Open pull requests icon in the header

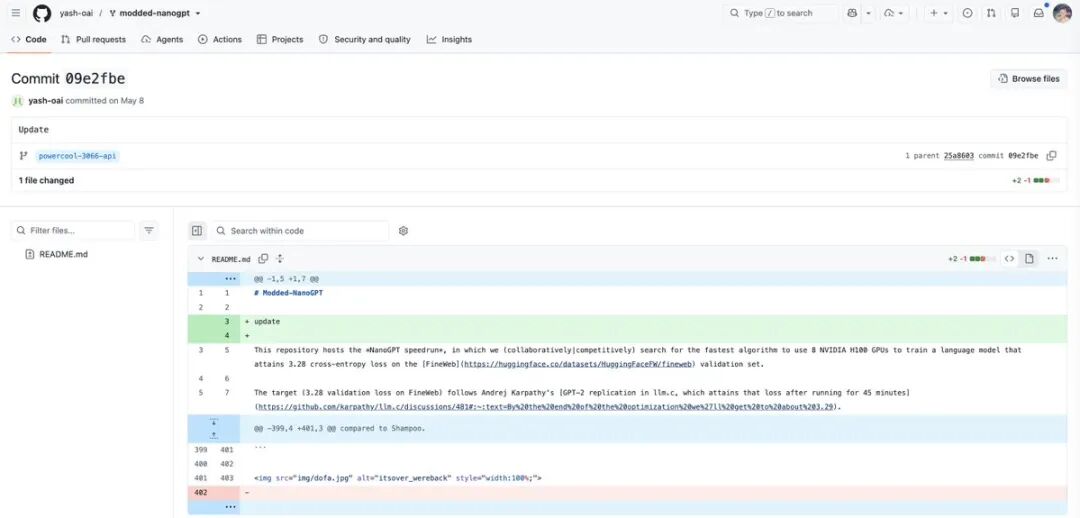click(x=990, y=13)
